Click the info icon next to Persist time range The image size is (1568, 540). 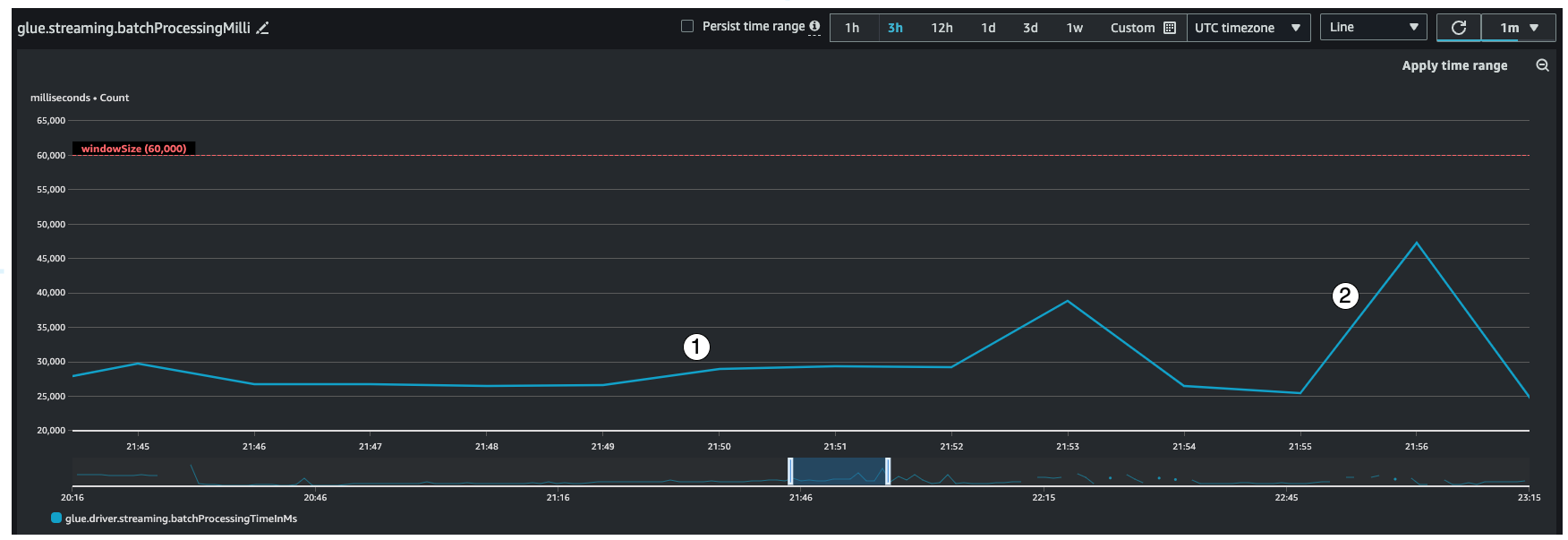coord(814,27)
